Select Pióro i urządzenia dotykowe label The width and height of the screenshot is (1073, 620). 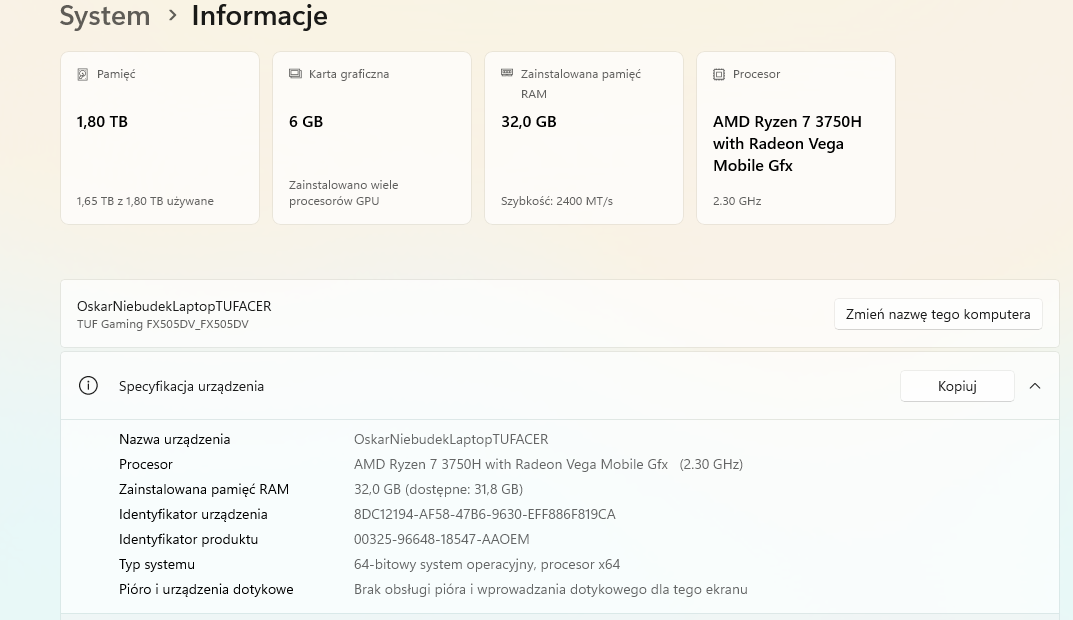point(206,589)
